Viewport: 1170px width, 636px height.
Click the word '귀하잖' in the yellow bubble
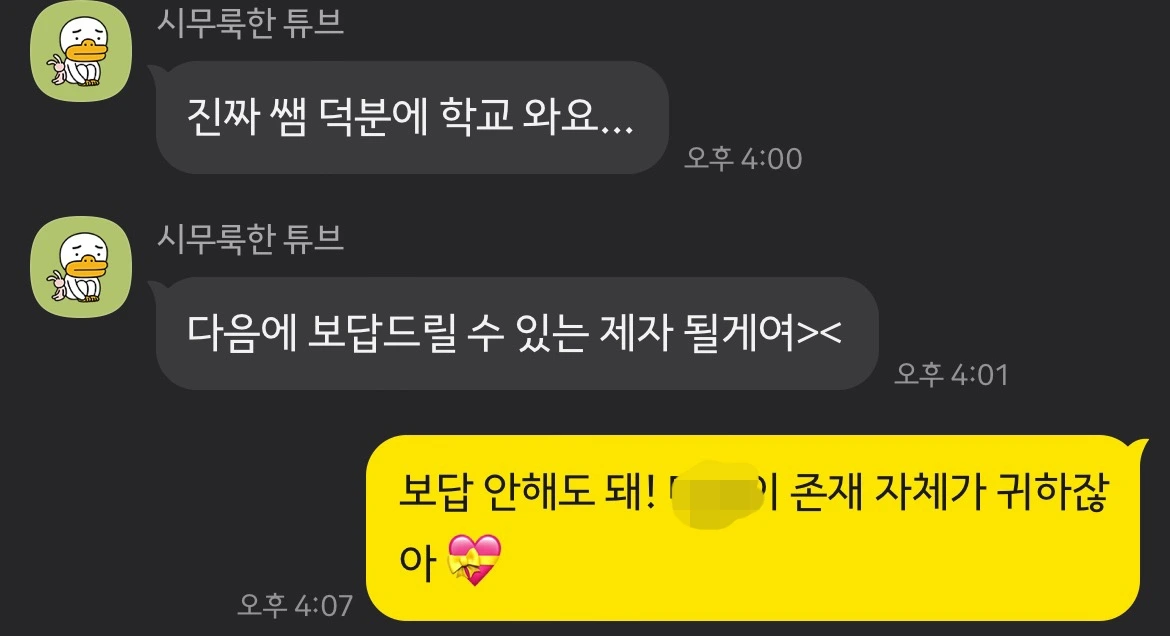[1052, 493]
